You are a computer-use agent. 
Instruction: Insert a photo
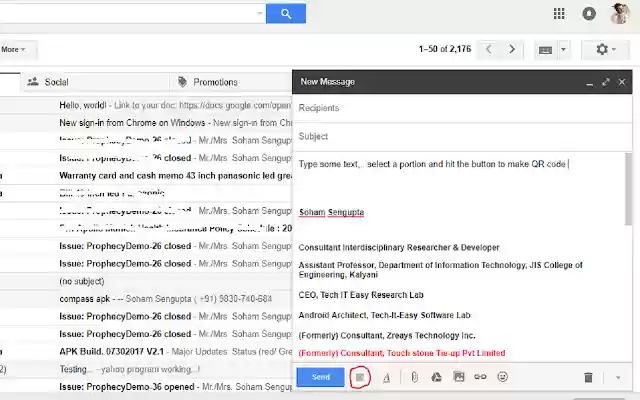click(x=459, y=377)
